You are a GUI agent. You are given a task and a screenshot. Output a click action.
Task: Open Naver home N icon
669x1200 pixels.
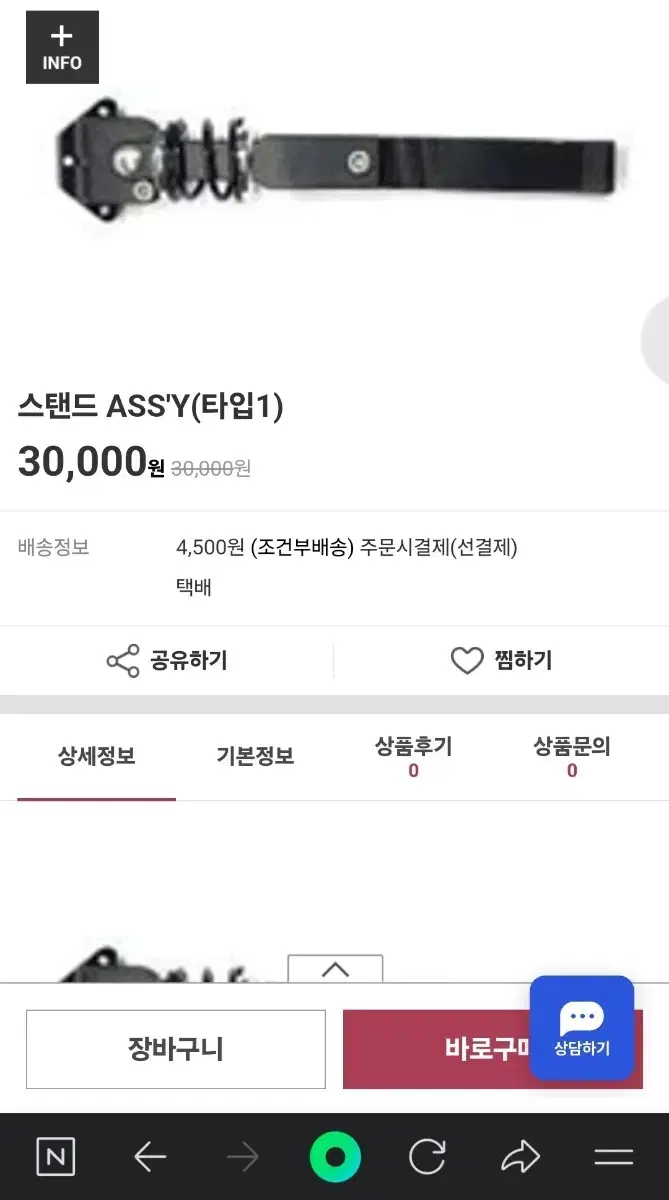(x=56, y=1158)
